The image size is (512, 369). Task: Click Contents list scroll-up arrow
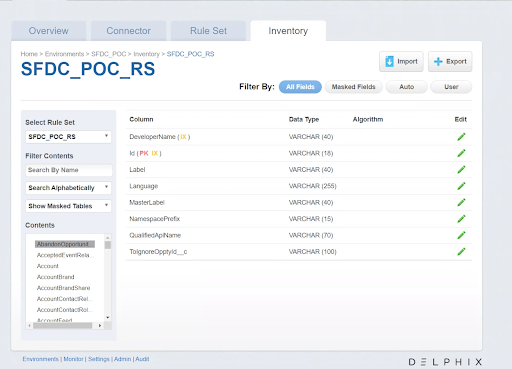(108, 238)
